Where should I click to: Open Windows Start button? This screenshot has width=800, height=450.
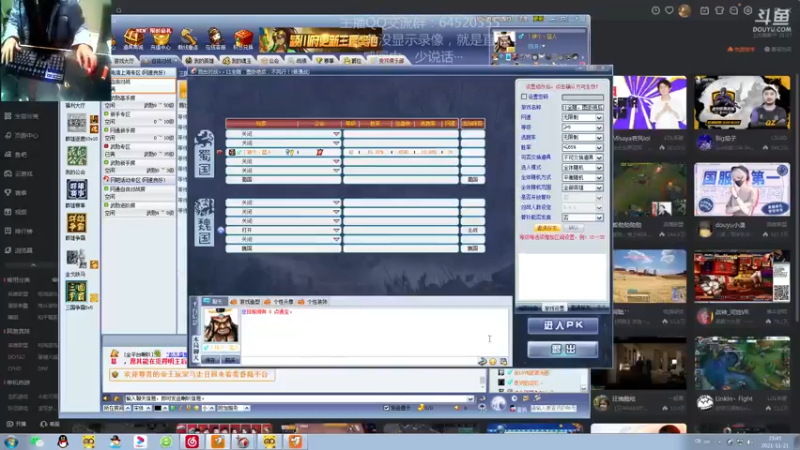11,441
